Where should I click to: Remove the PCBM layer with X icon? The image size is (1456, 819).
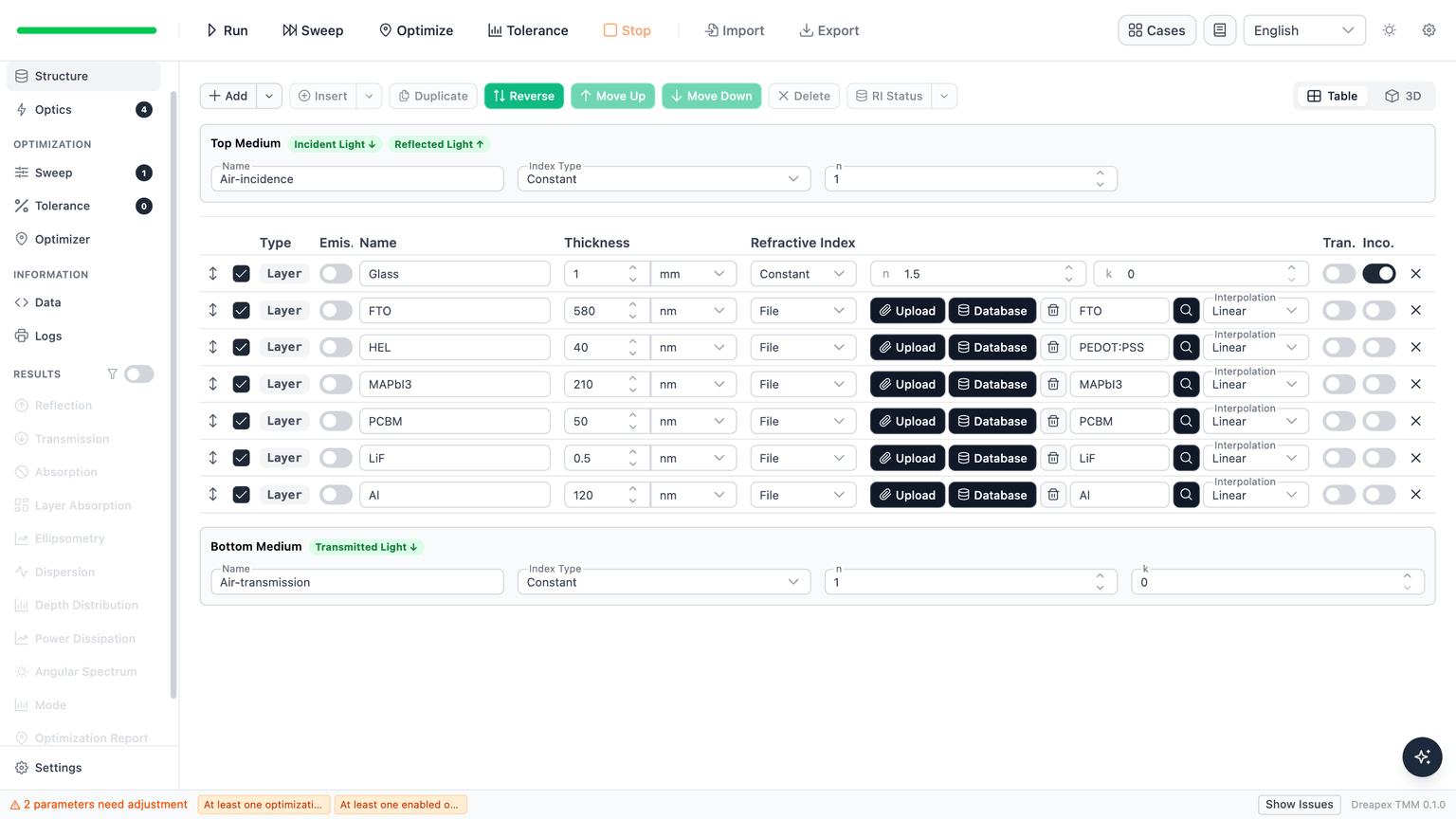[1415, 421]
